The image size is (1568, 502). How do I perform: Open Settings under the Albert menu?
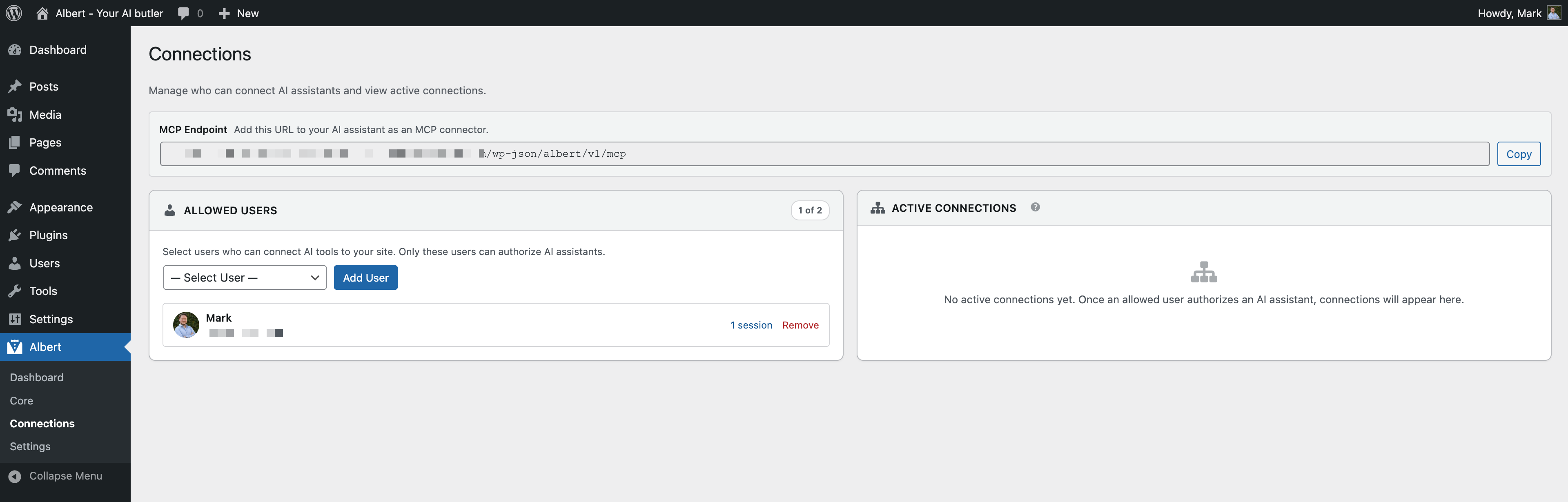29,446
